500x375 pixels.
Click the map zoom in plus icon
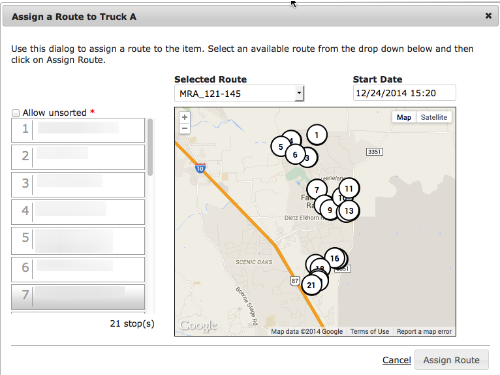(185, 117)
